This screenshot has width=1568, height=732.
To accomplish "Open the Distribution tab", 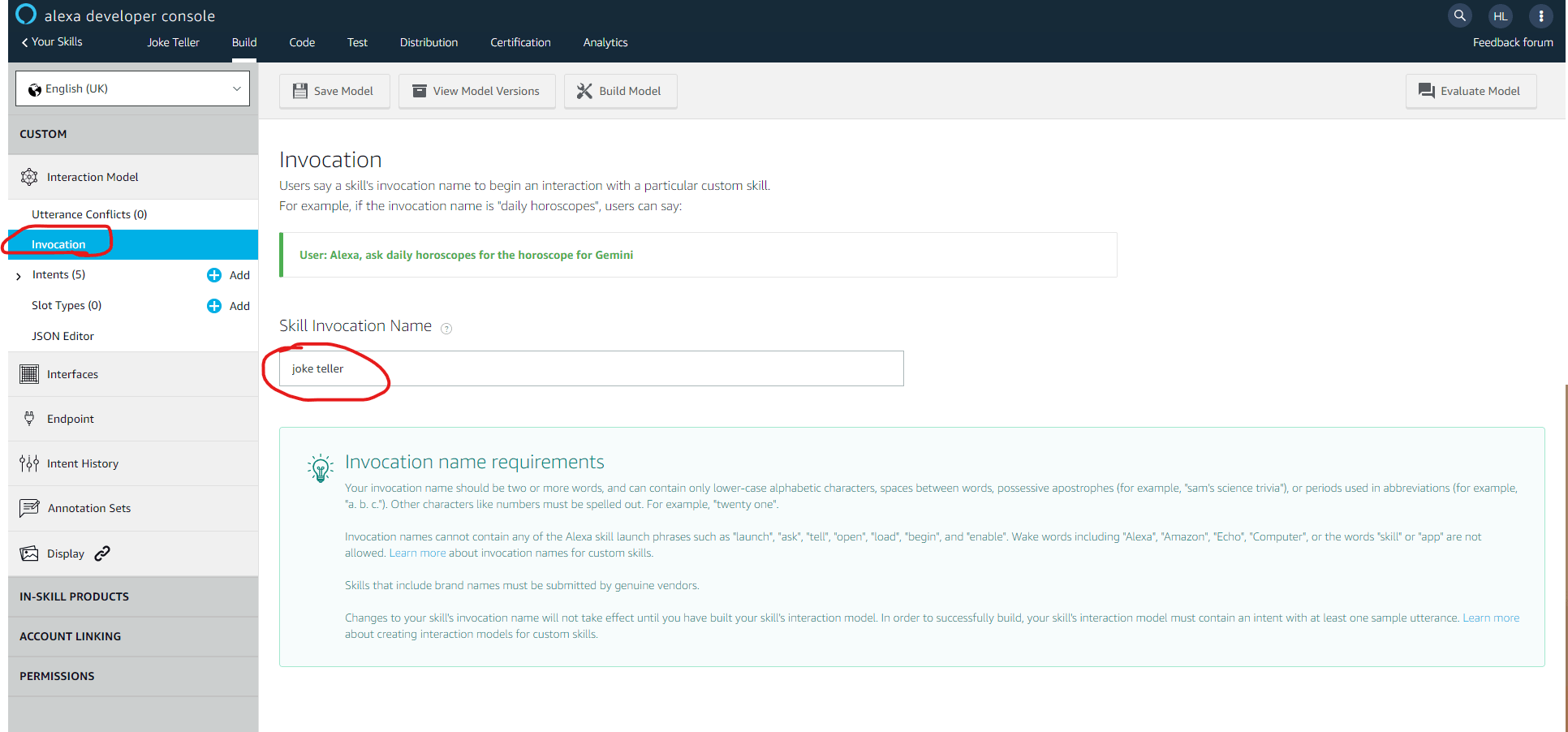I will (429, 42).
